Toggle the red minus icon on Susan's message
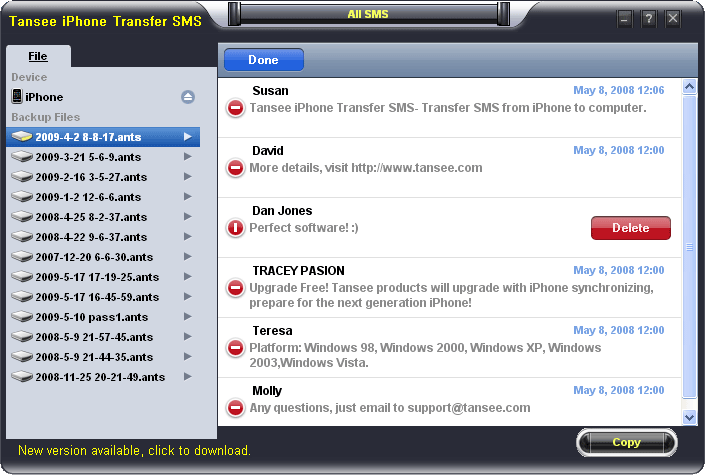Image resolution: width=705 pixels, height=475 pixels. click(x=235, y=108)
